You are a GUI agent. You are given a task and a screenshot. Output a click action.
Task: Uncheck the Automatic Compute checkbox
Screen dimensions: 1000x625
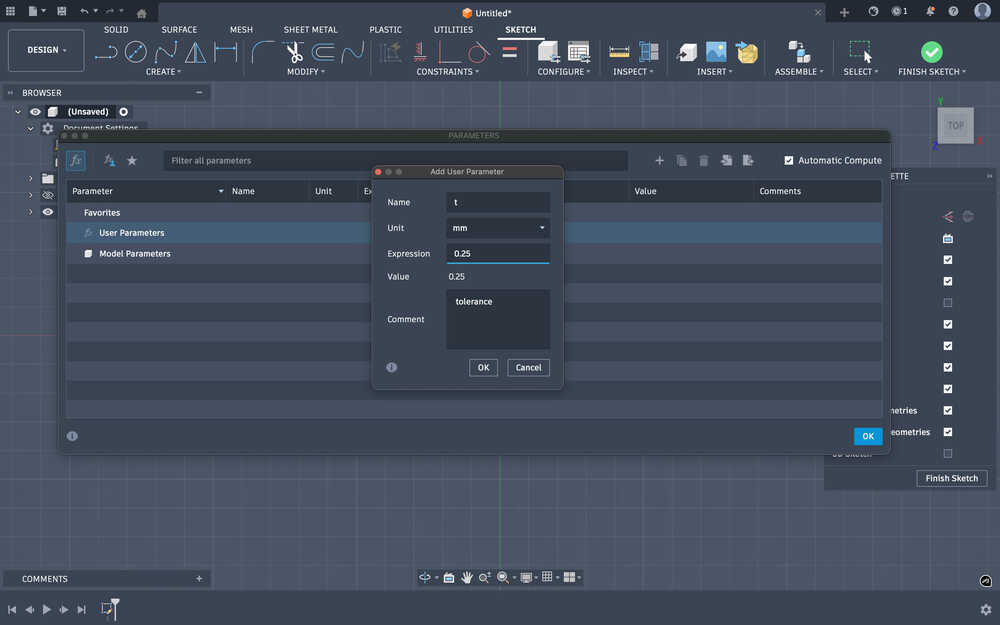[789, 161]
